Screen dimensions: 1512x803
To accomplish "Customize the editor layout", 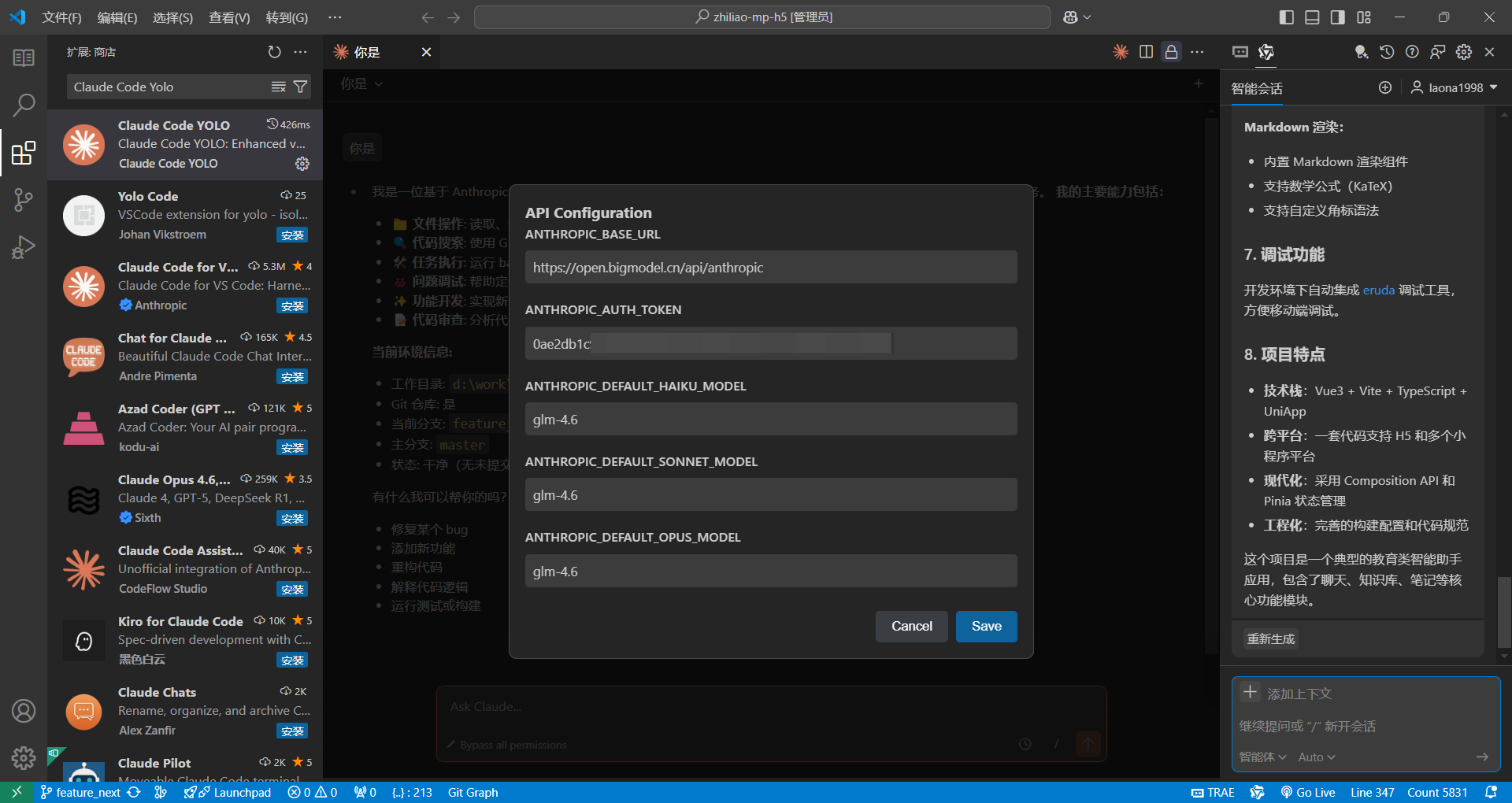I will [x=1364, y=17].
